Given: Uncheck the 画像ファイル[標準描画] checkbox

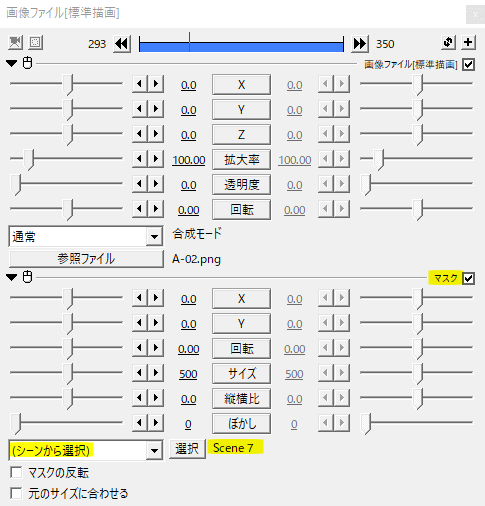Looking at the screenshot, I should 468,64.
